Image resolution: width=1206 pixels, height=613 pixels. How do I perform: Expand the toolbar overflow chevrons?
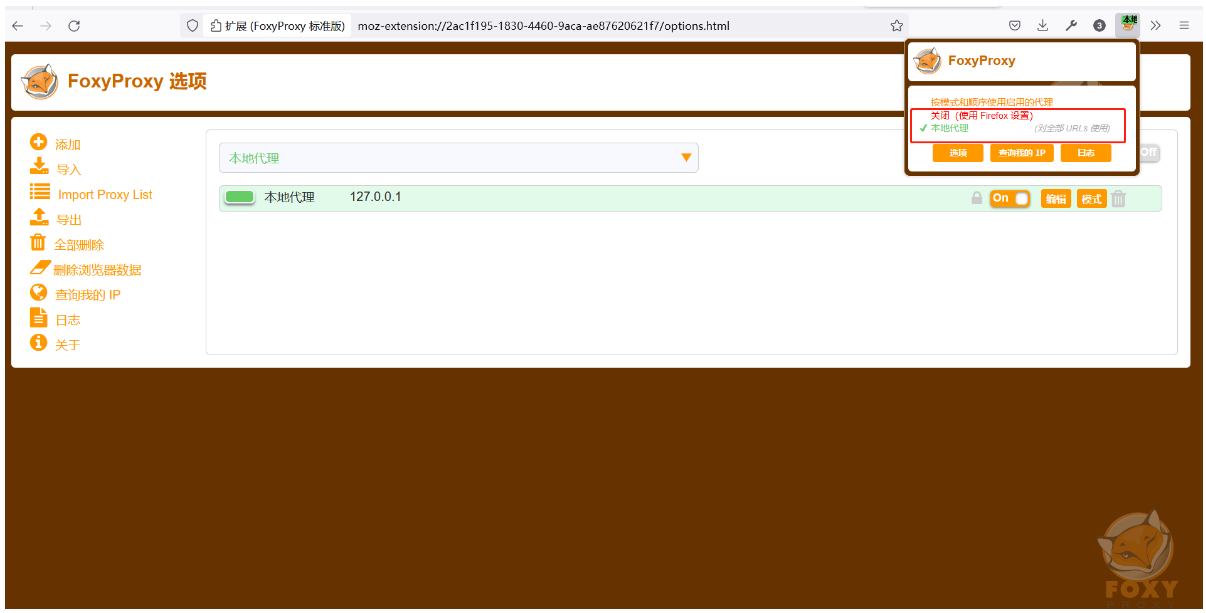[x=1156, y=26]
